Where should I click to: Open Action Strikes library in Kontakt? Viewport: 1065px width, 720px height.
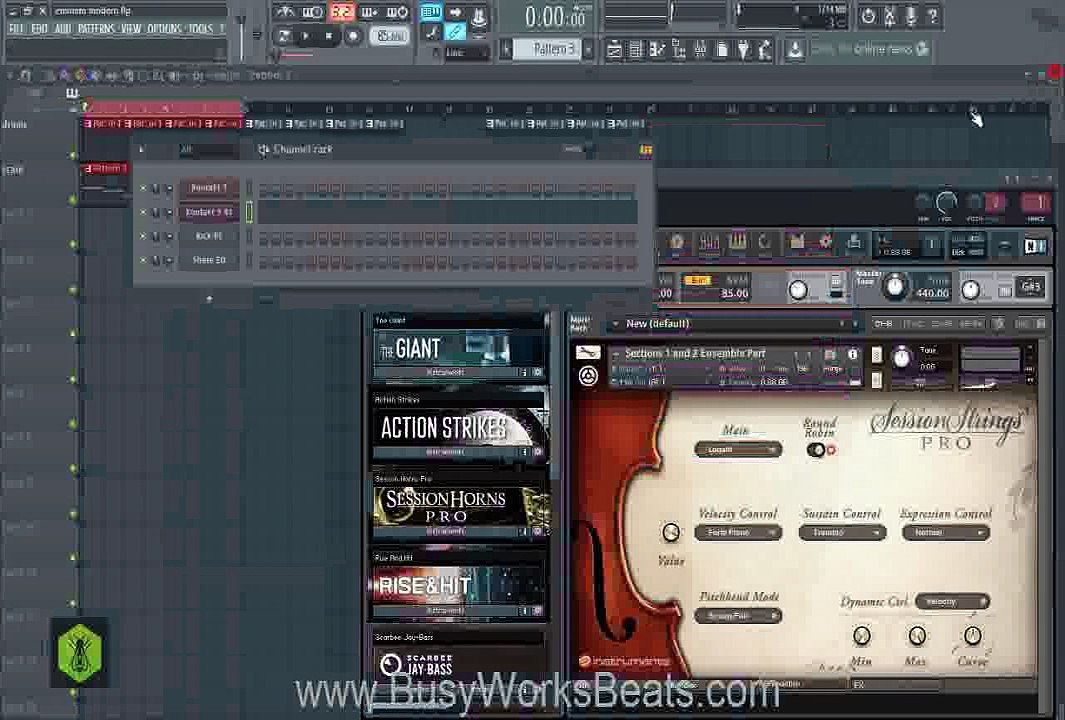pos(460,428)
